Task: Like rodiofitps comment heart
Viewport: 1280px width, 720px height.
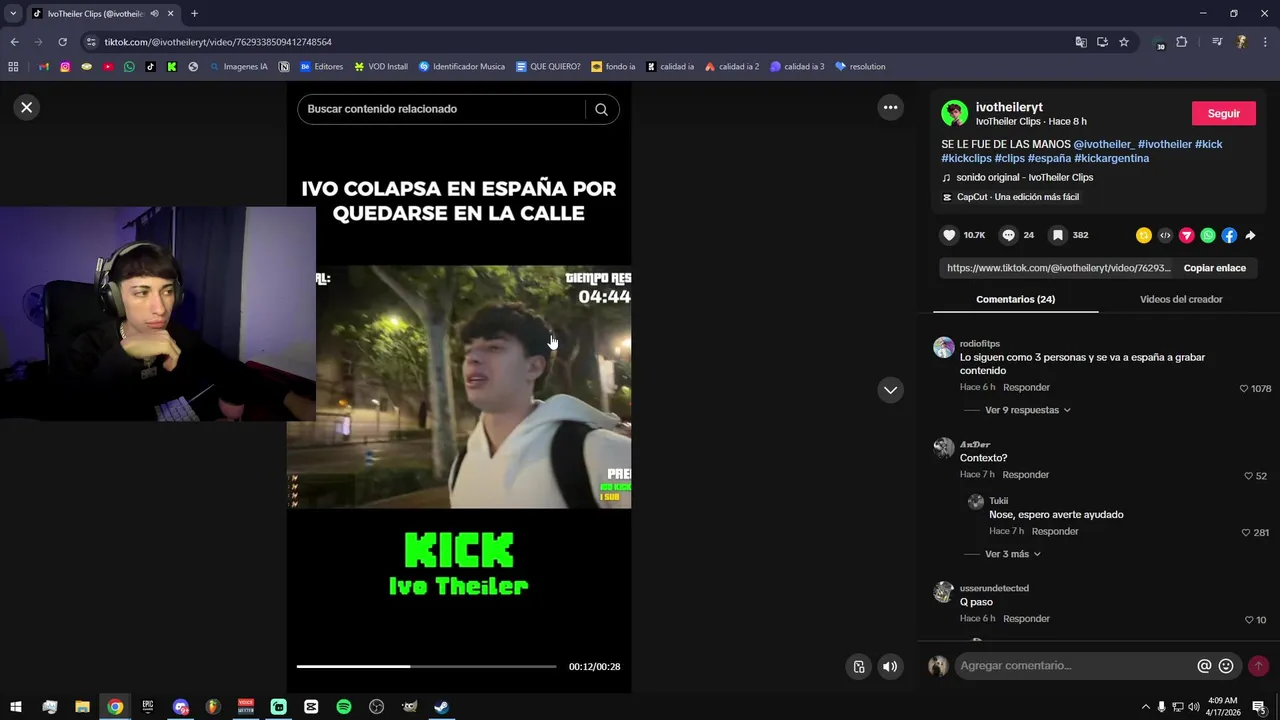Action: tap(1244, 388)
